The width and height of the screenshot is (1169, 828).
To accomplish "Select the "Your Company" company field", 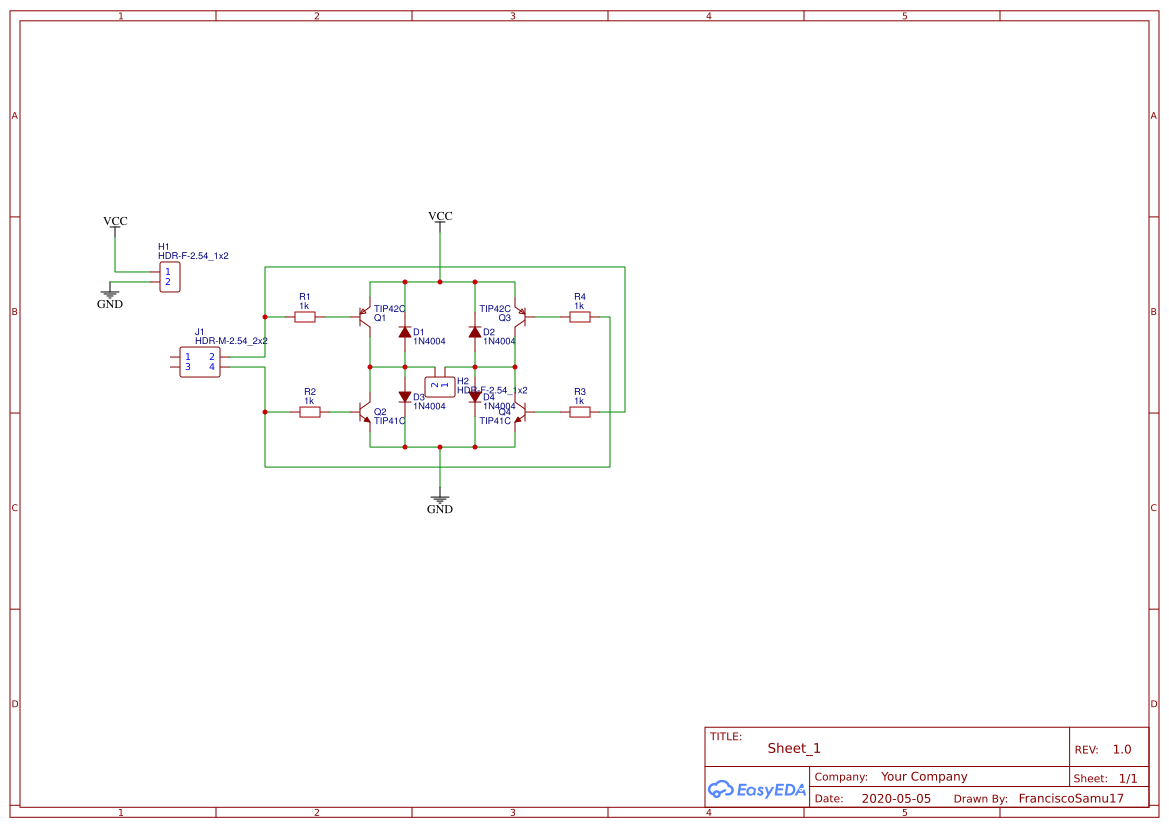I will pos(924,777).
